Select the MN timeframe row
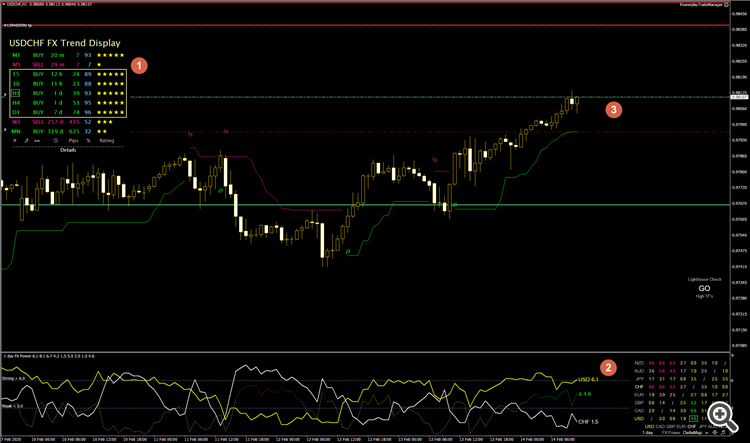Viewport: 750px width, 443px height. pyautogui.click(x=59, y=131)
